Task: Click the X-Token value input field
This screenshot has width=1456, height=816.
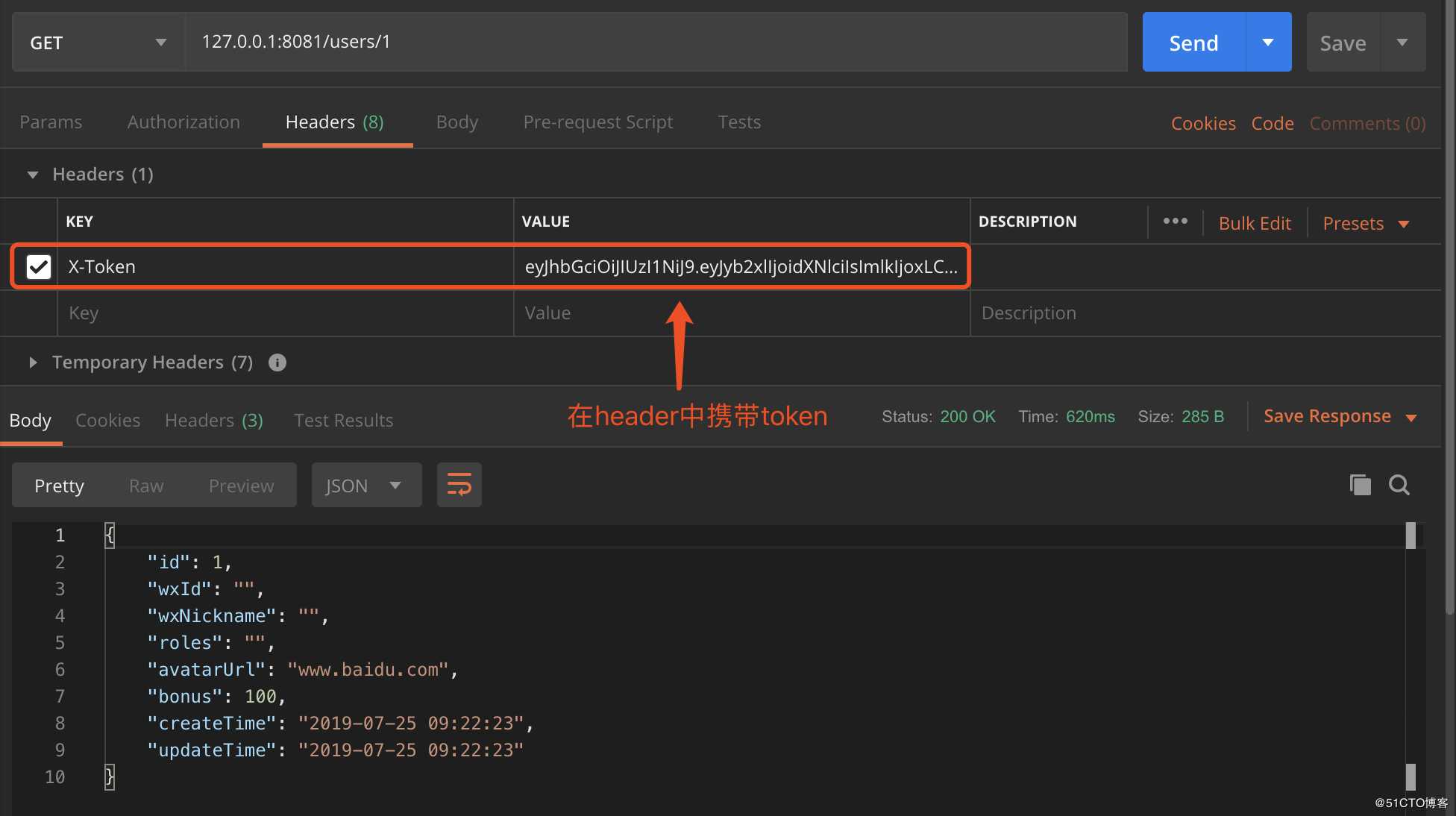Action: coord(739,266)
